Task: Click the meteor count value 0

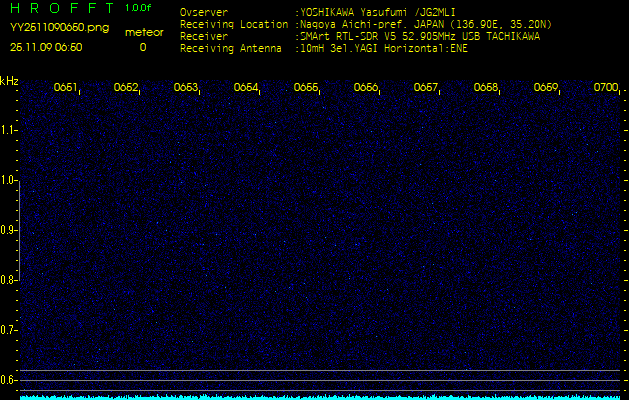Action: pyautogui.click(x=143, y=47)
